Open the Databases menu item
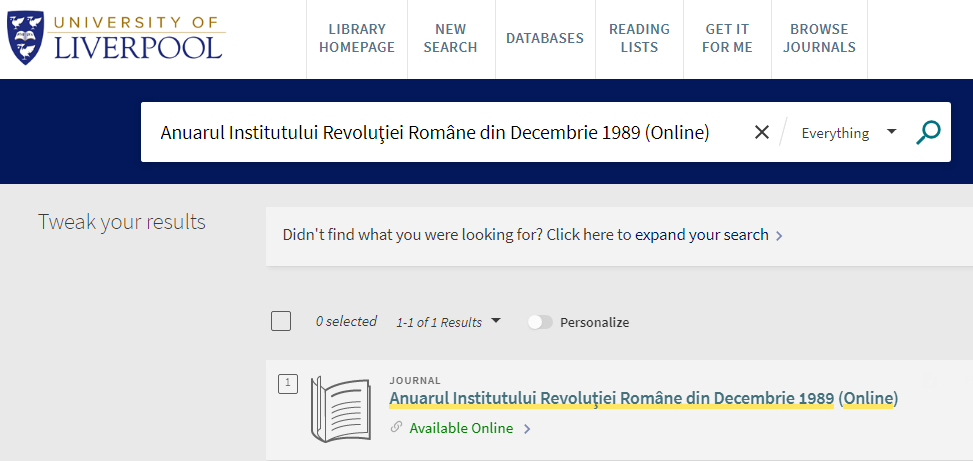 pyautogui.click(x=545, y=38)
